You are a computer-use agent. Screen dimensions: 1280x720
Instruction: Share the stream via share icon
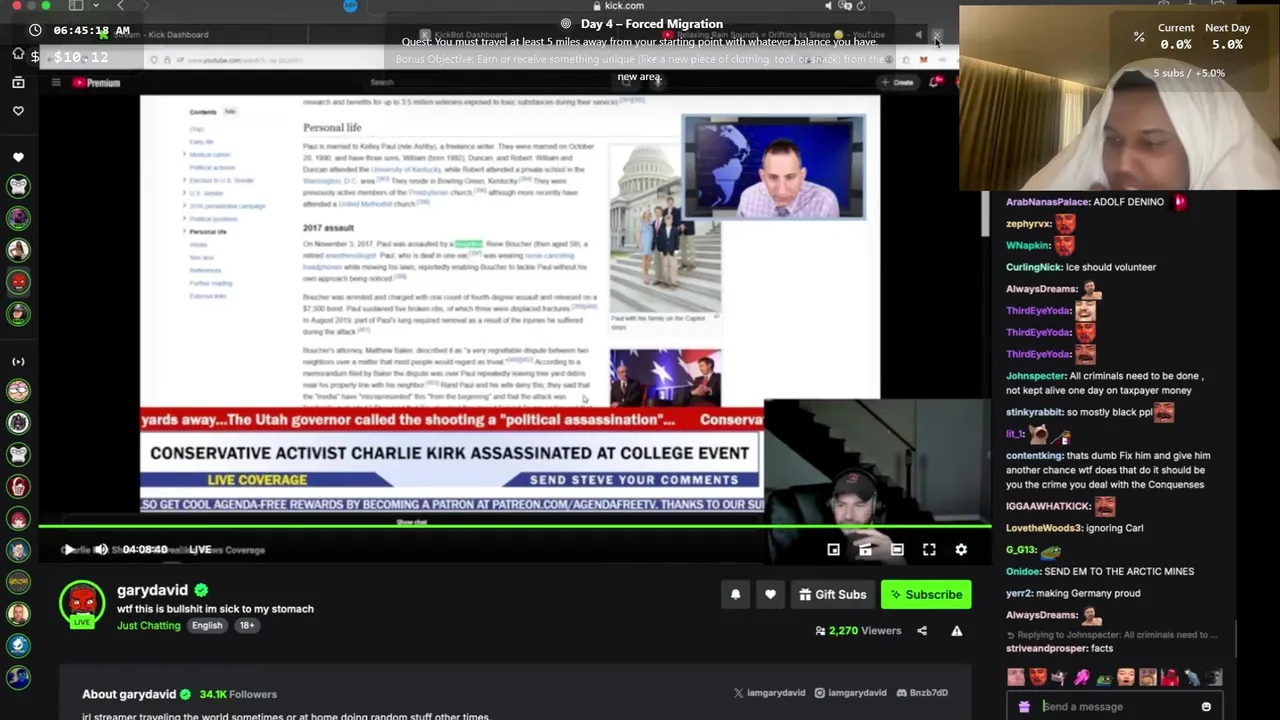922,631
